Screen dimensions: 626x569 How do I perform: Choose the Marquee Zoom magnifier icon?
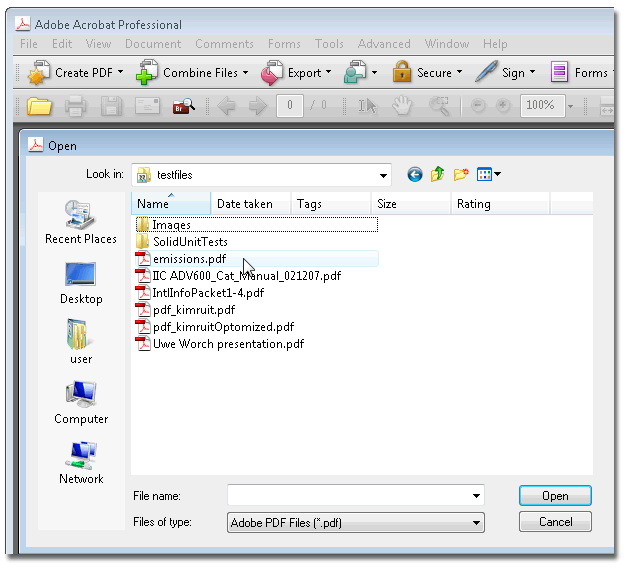click(439, 105)
